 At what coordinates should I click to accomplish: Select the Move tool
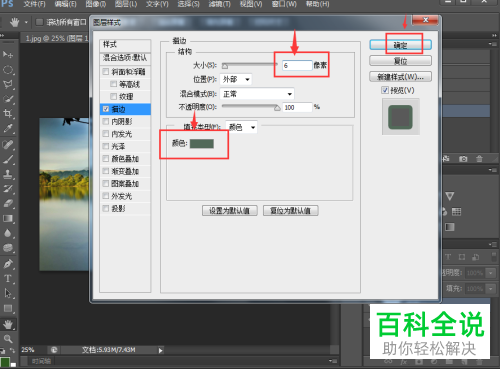point(8,54)
